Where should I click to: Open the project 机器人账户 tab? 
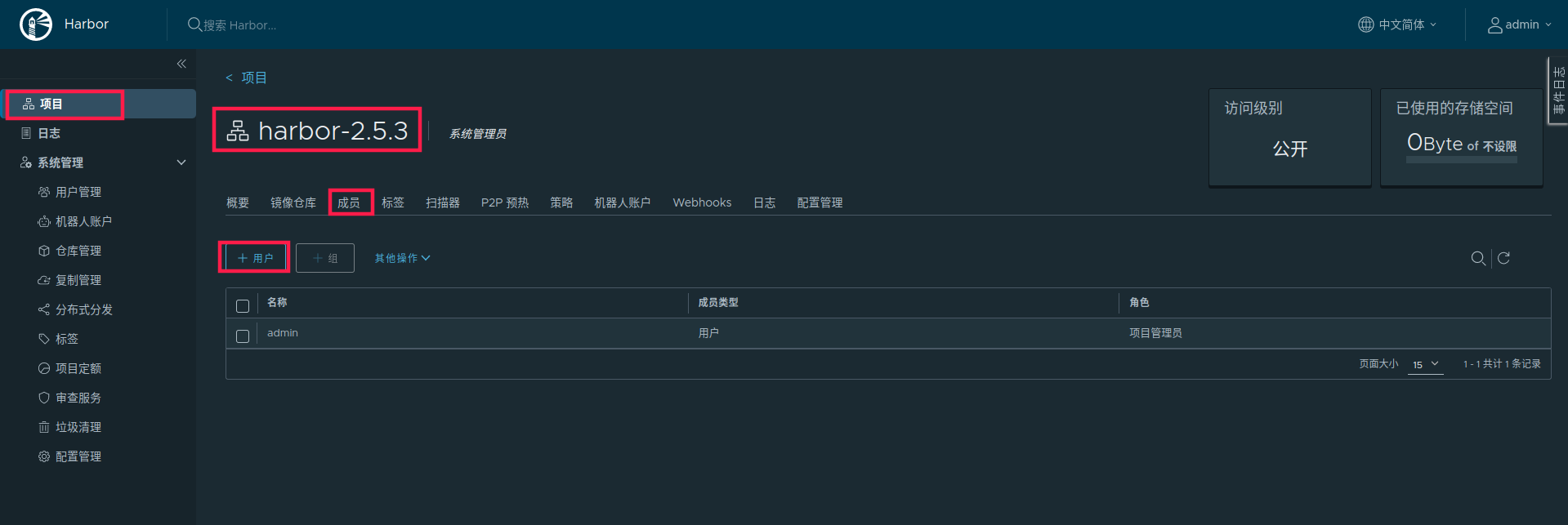point(623,202)
